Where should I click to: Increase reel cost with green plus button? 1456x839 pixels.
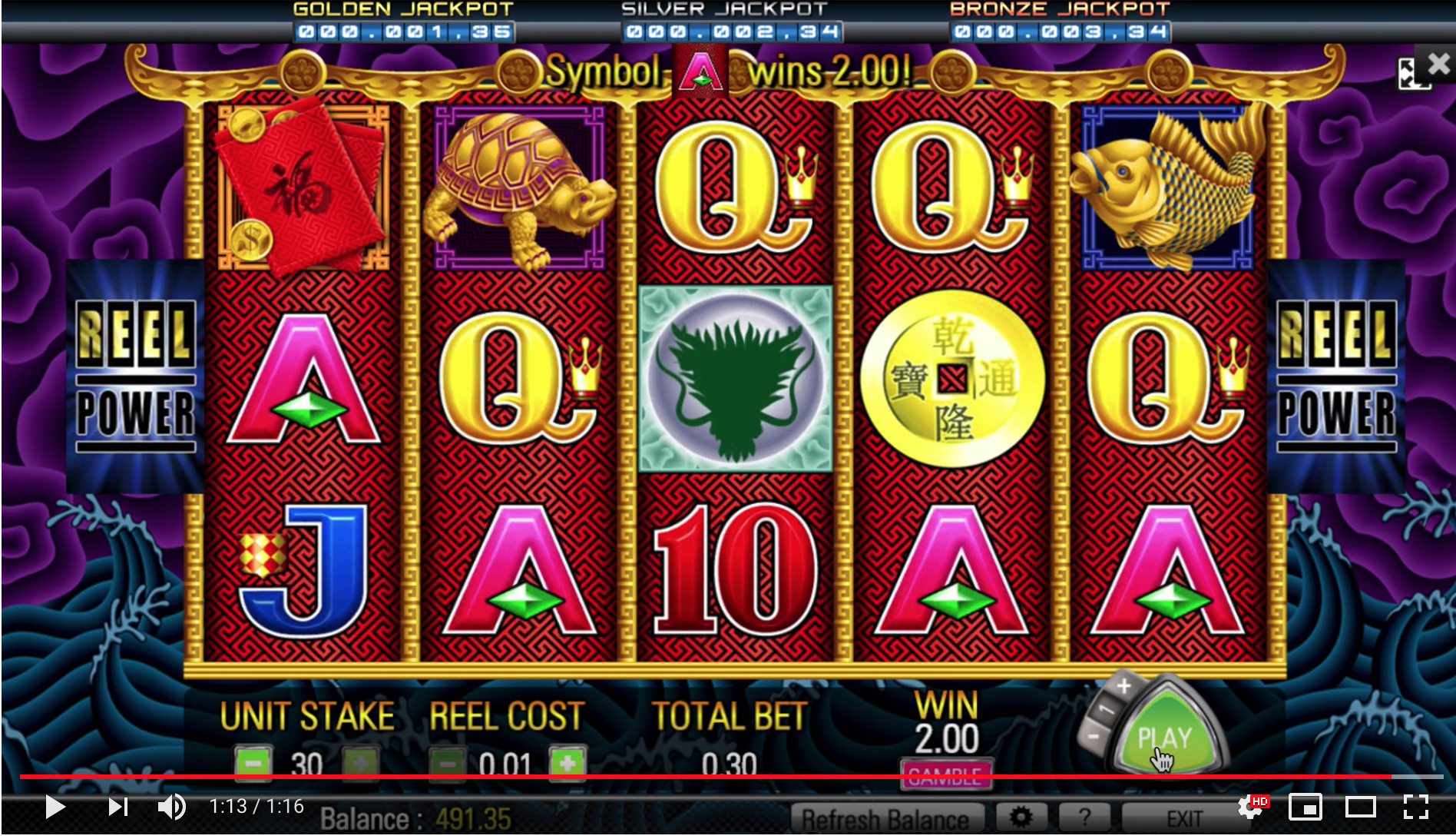pyautogui.click(x=568, y=763)
